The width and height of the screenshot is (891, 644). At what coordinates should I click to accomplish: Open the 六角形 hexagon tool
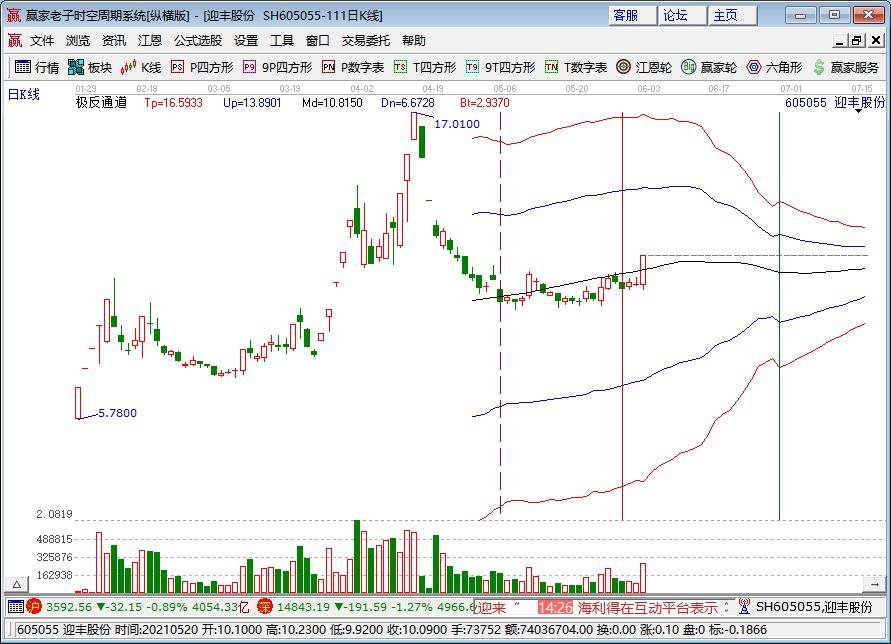775,68
